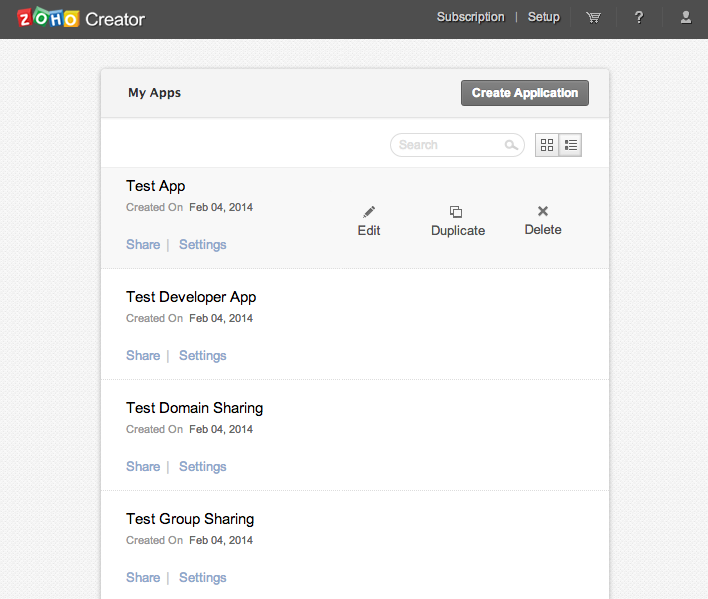Click the Delete X icon for Test App
Viewport: 708px width, 599px height.
(x=543, y=211)
